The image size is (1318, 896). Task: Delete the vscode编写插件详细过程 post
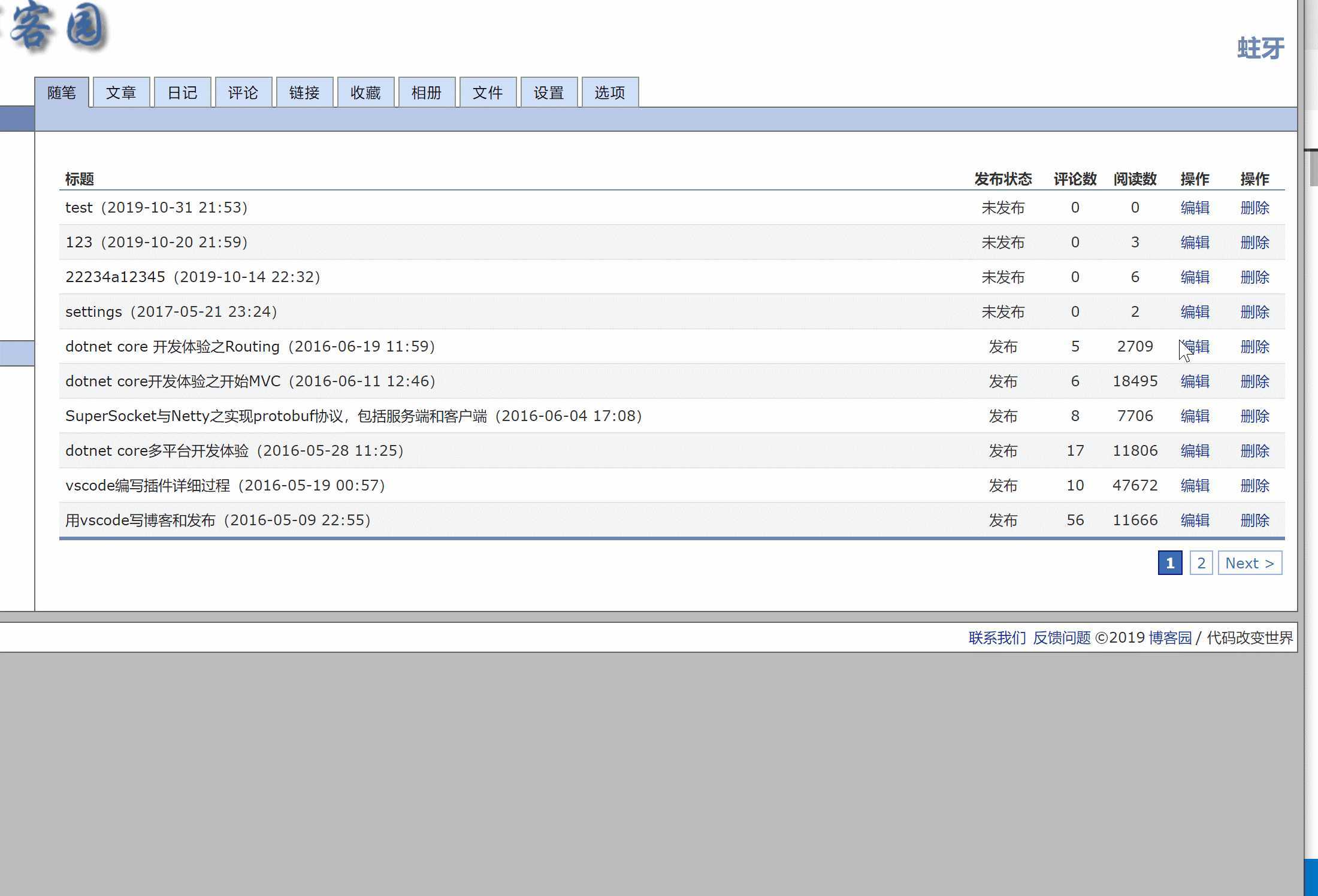(x=1254, y=486)
